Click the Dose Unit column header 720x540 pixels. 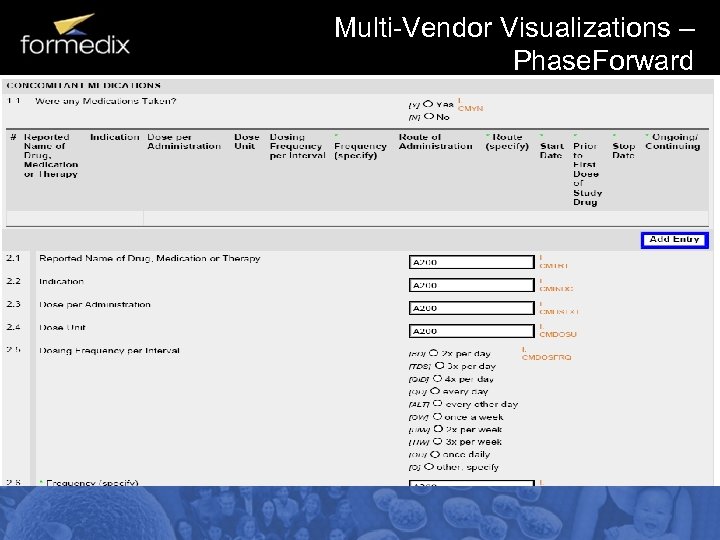point(247,141)
